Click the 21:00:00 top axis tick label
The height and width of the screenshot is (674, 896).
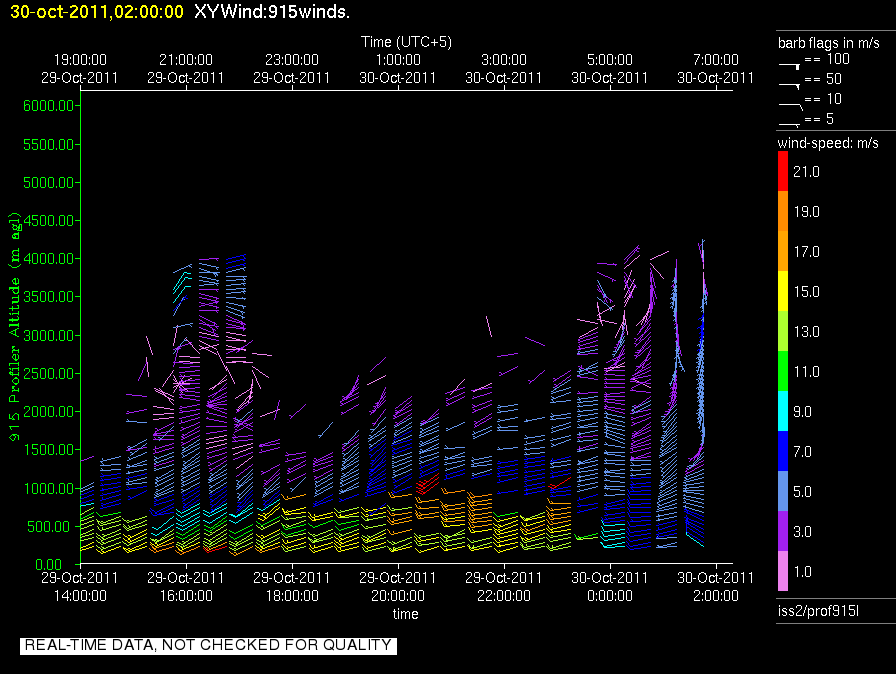click(x=185, y=60)
